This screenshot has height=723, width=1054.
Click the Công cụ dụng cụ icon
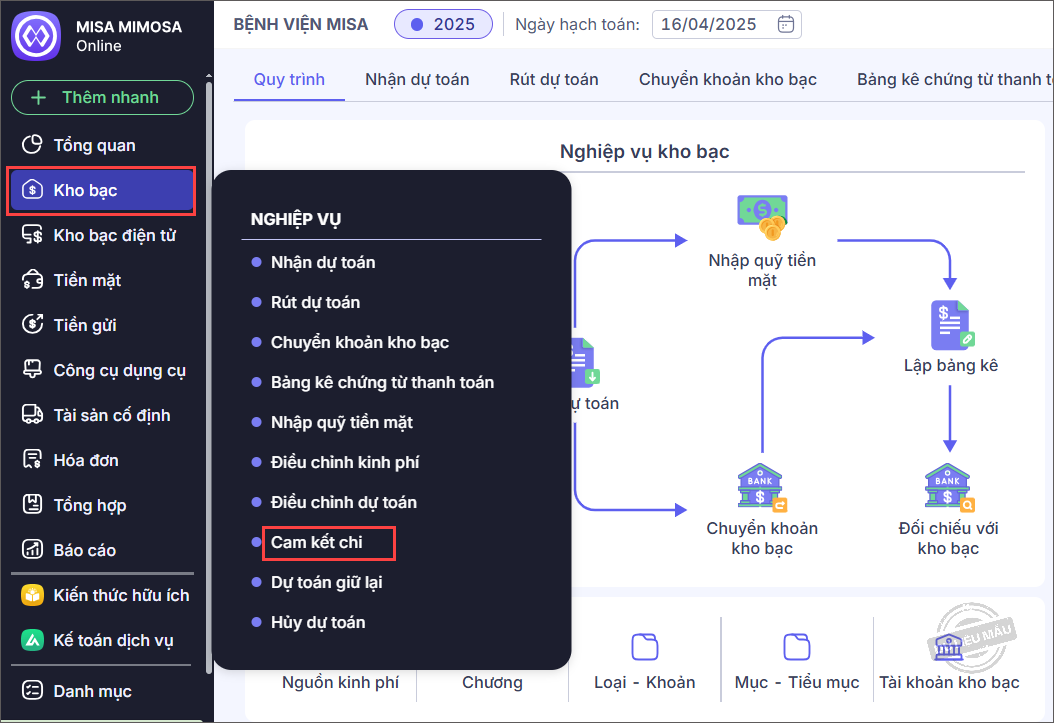click(32, 370)
